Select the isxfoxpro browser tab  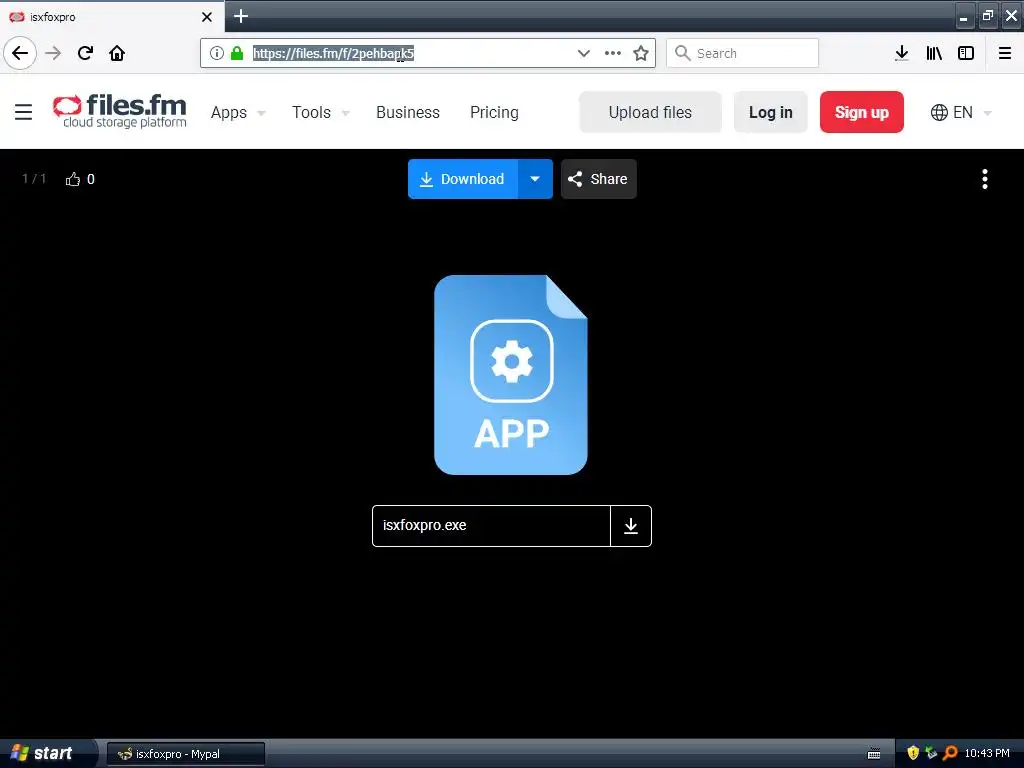[111, 16]
